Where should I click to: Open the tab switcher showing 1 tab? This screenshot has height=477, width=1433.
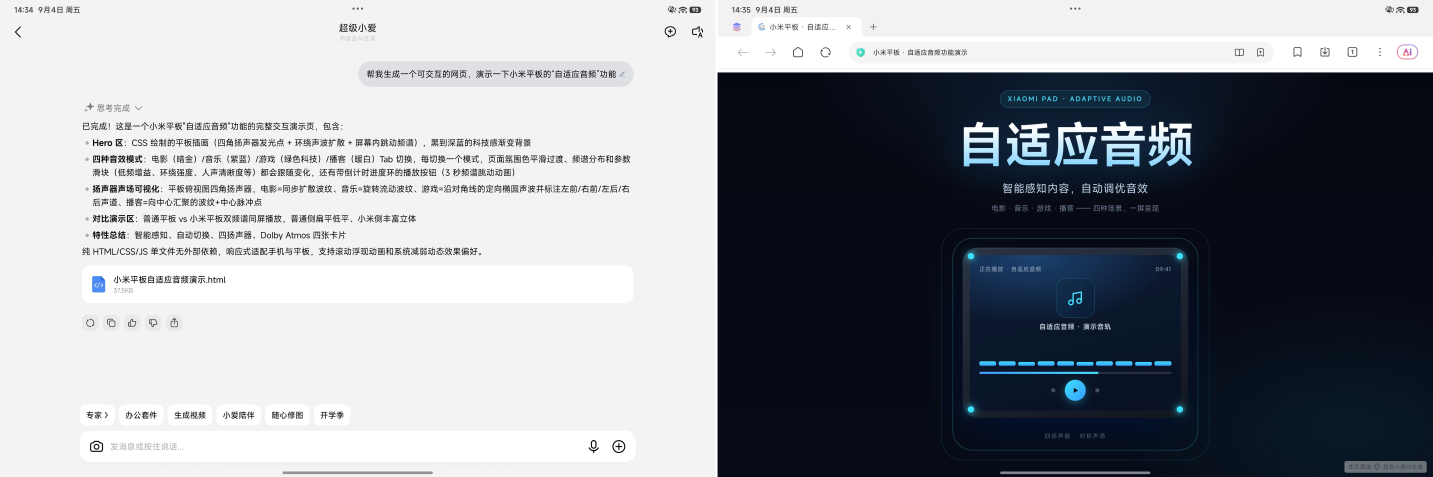(1352, 52)
